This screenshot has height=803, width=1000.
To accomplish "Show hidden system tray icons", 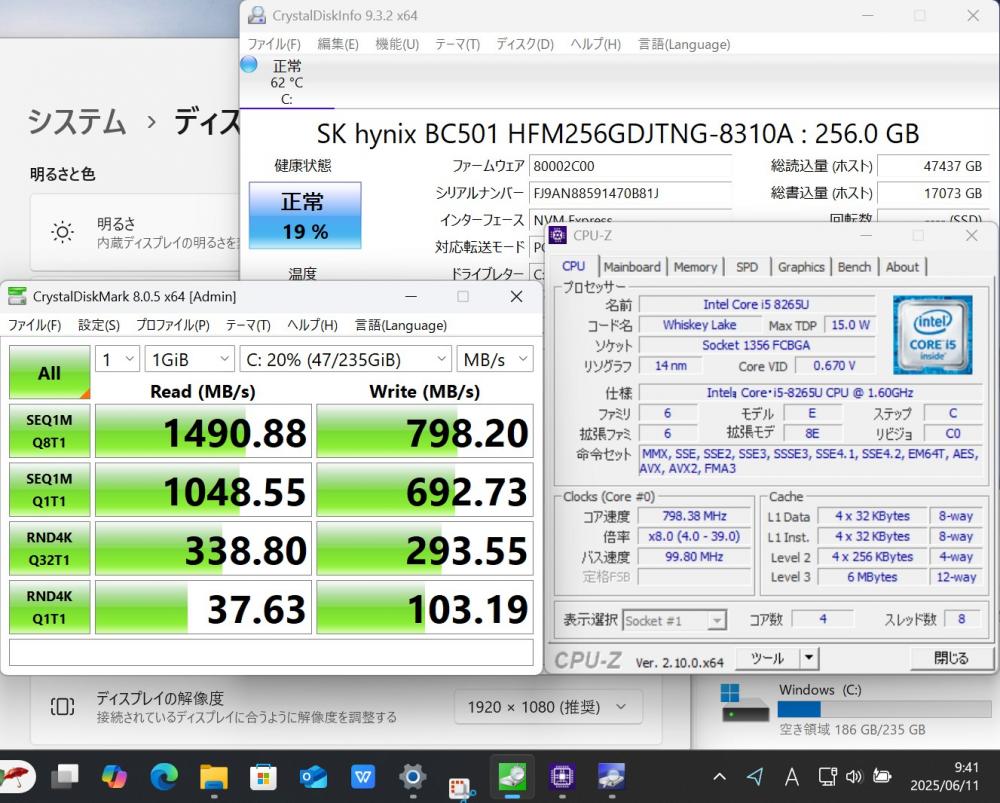I will click(719, 776).
